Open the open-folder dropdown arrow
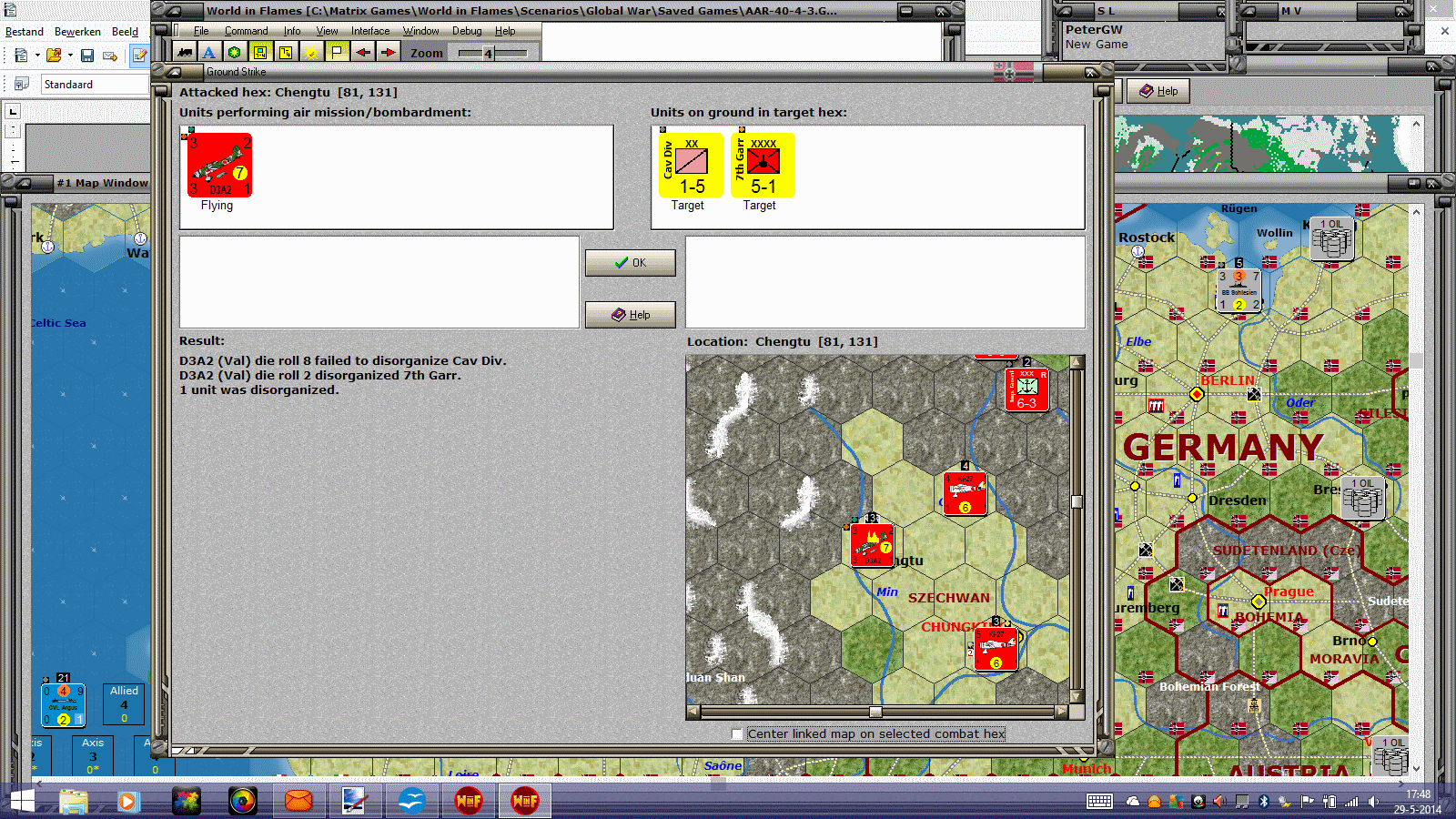 (70, 56)
